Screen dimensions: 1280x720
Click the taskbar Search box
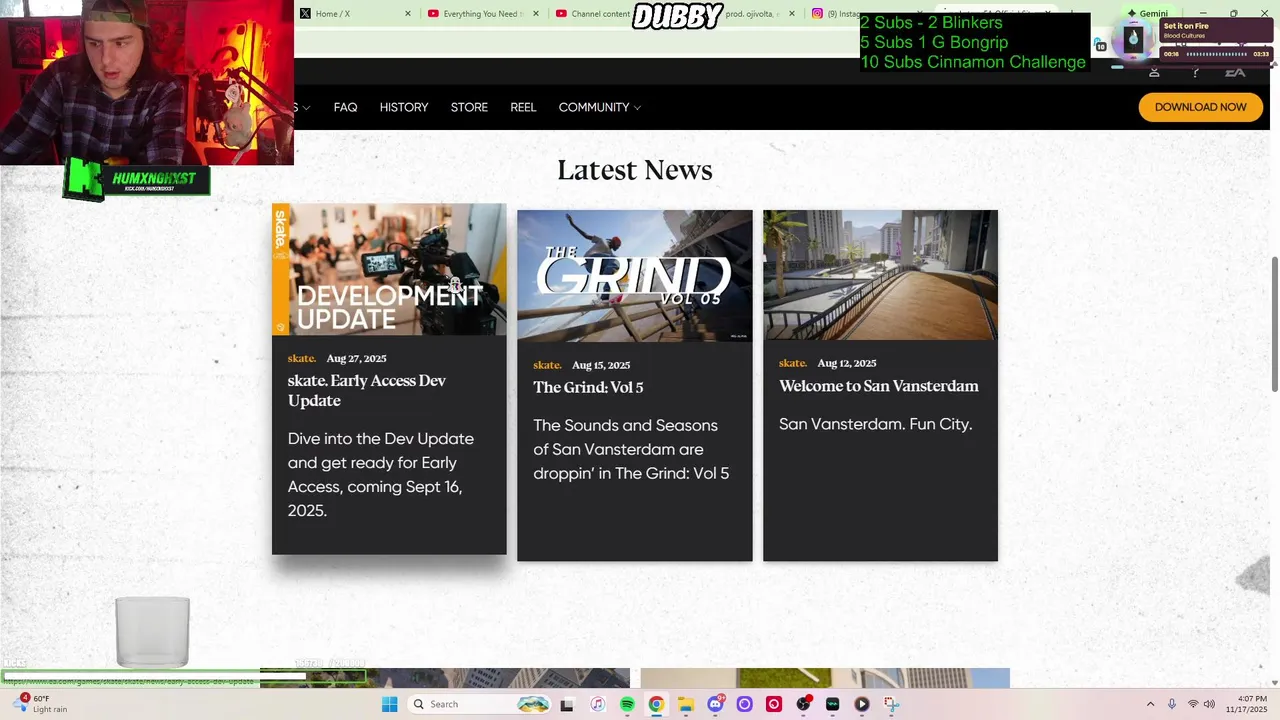pyautogui.click(x=481, y=704)
